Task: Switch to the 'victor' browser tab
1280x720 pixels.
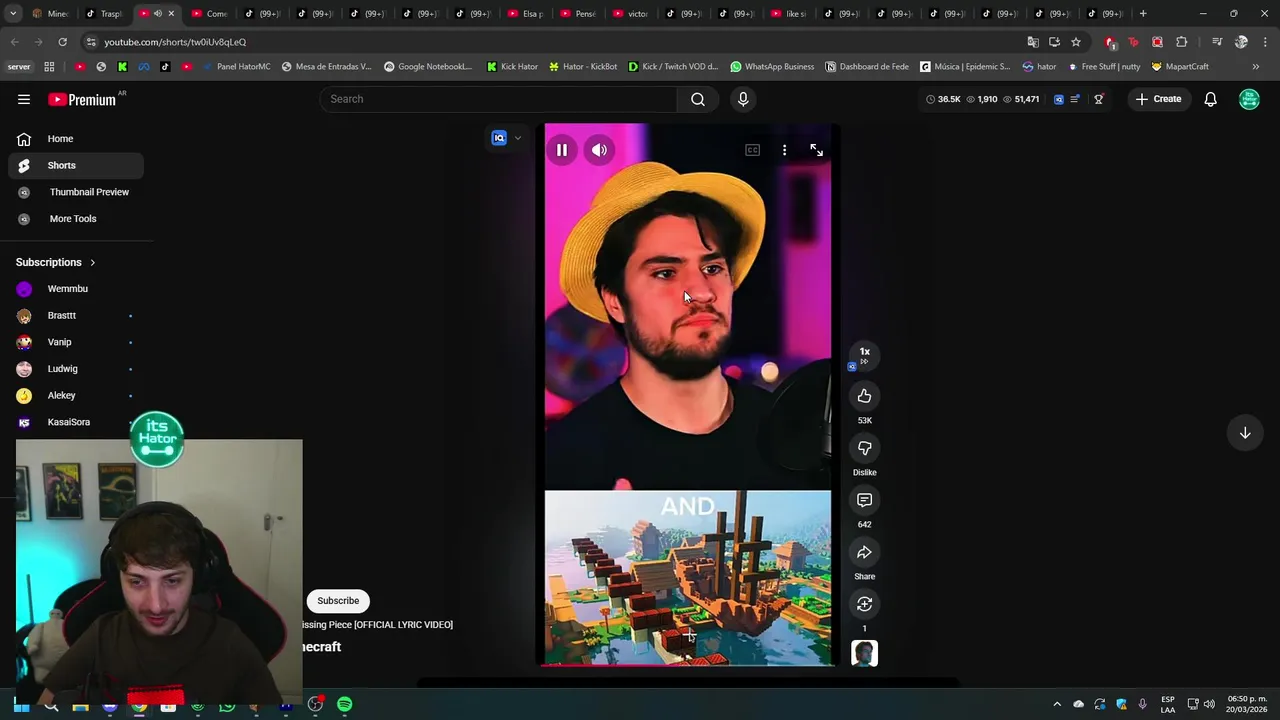Action: coord(630,14)
